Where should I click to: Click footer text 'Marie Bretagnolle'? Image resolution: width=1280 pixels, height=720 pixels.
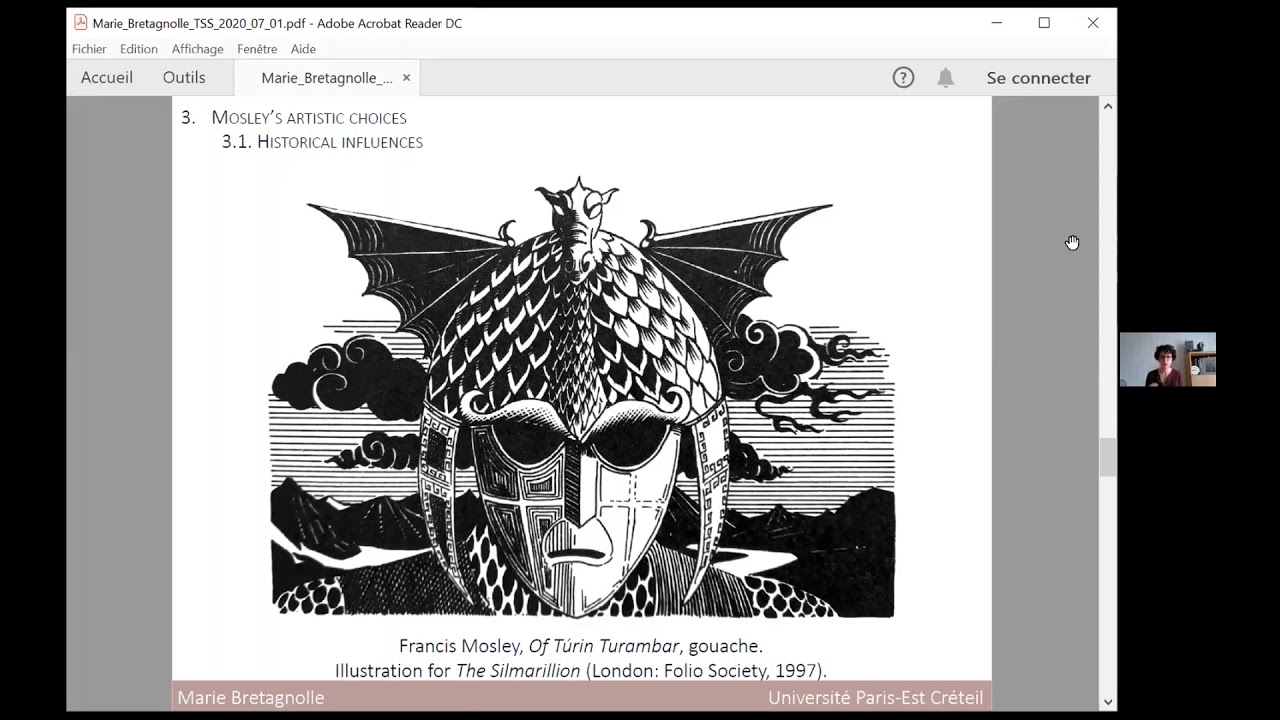[251, 697]
